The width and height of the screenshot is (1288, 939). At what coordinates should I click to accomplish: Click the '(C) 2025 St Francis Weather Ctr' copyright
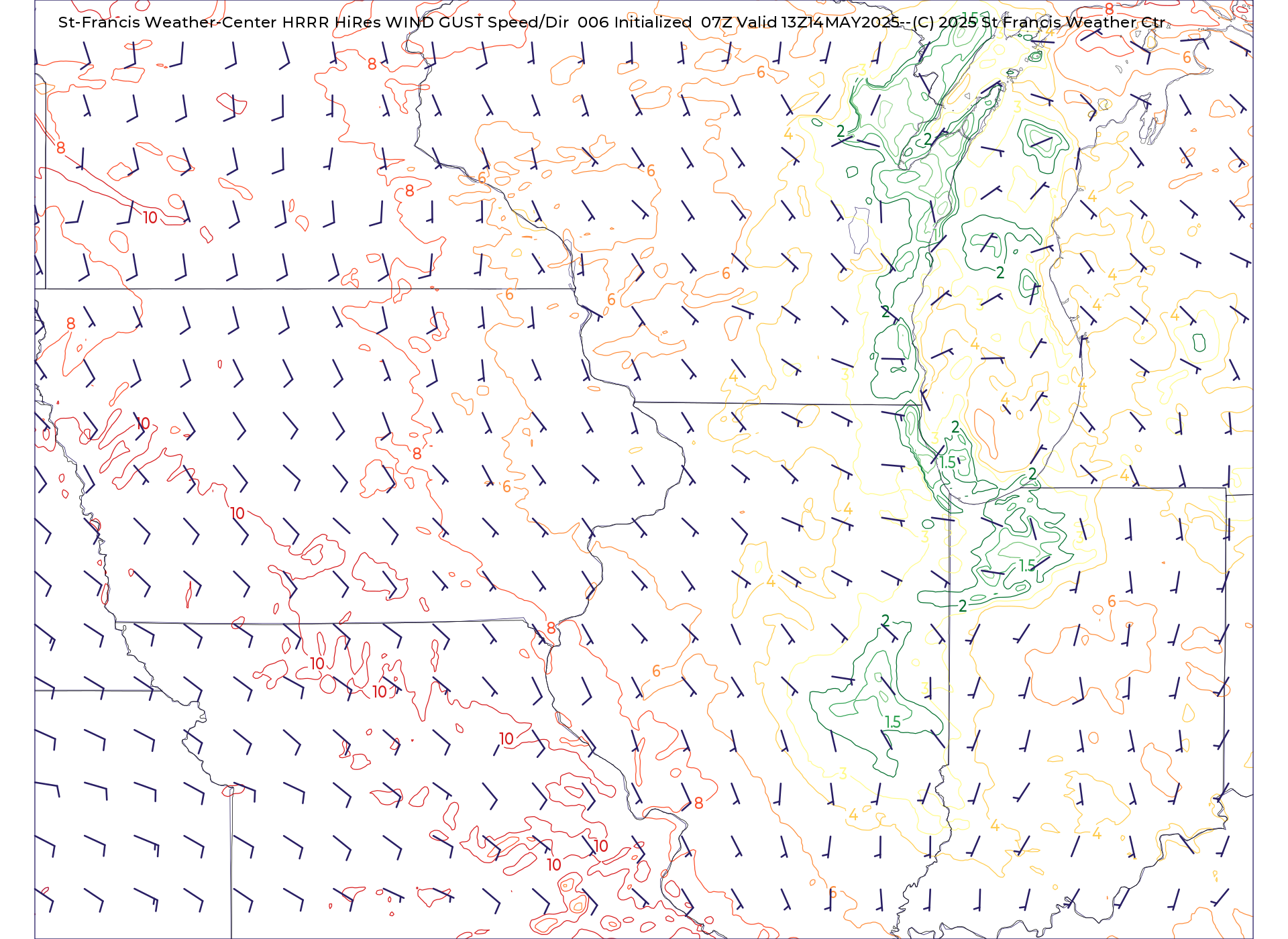point(1039,22)
